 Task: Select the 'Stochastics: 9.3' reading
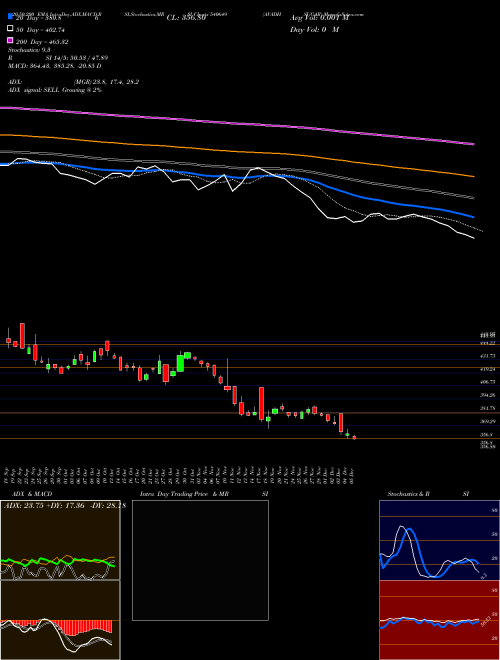click(x=29, y=50)
